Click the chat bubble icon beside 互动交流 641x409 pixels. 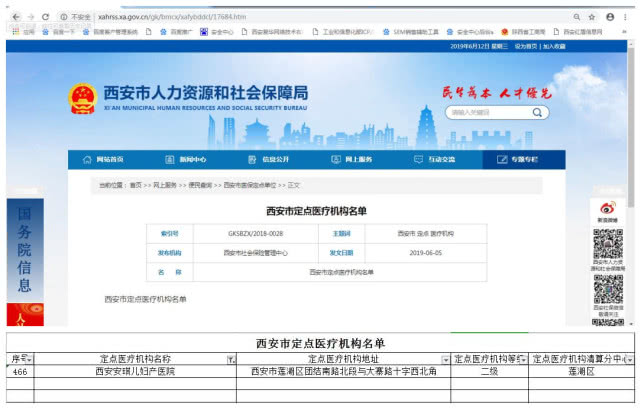tap(418, 160)
